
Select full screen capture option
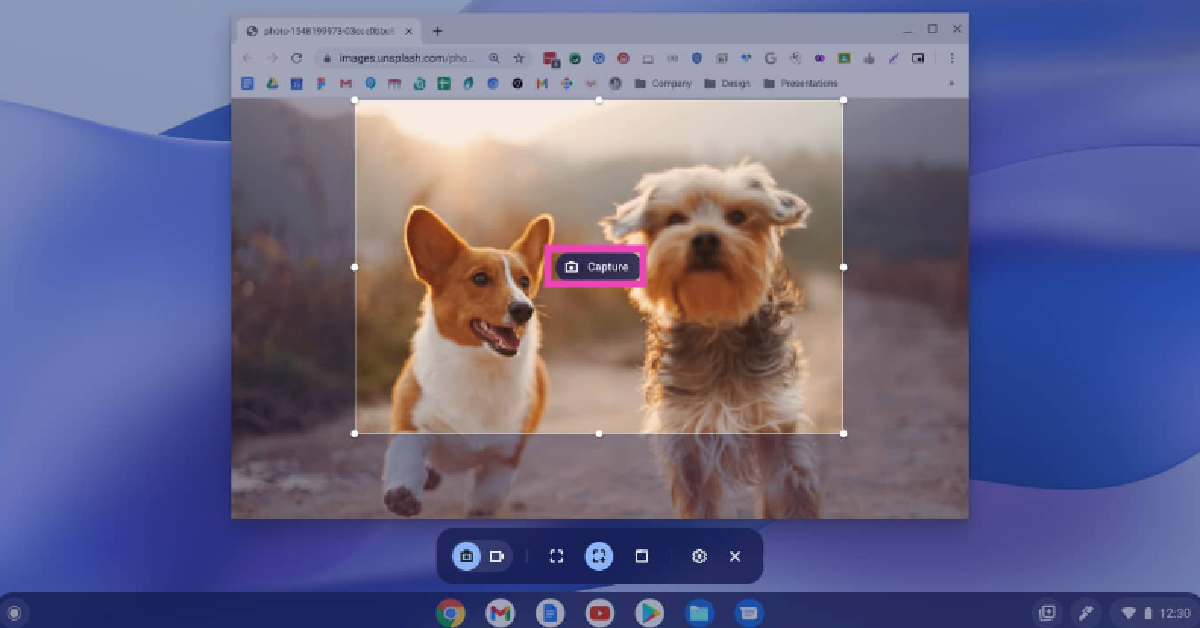[557, 556]
